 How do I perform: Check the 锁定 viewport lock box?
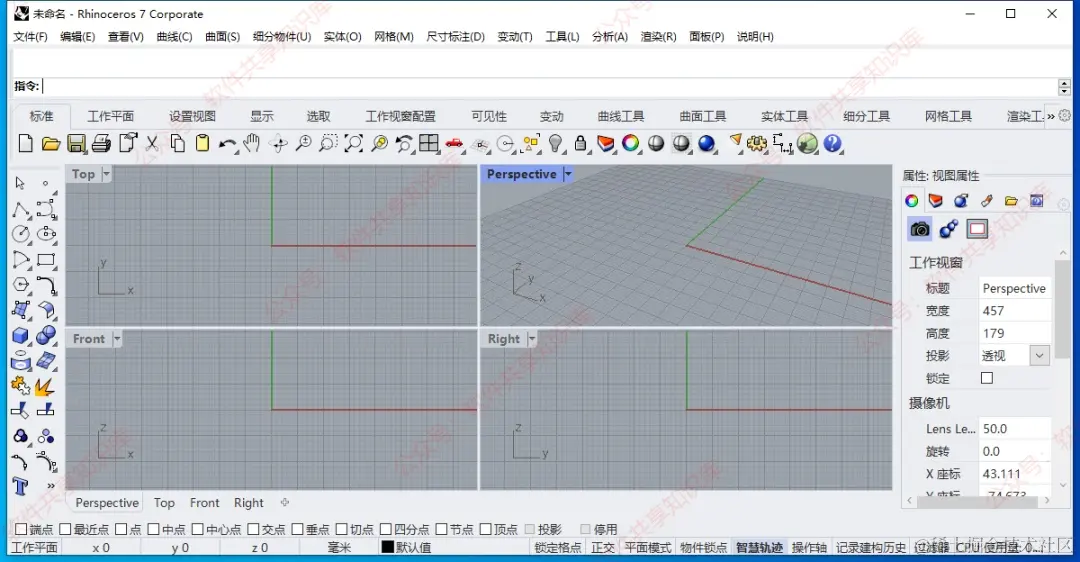pos(987,378)
